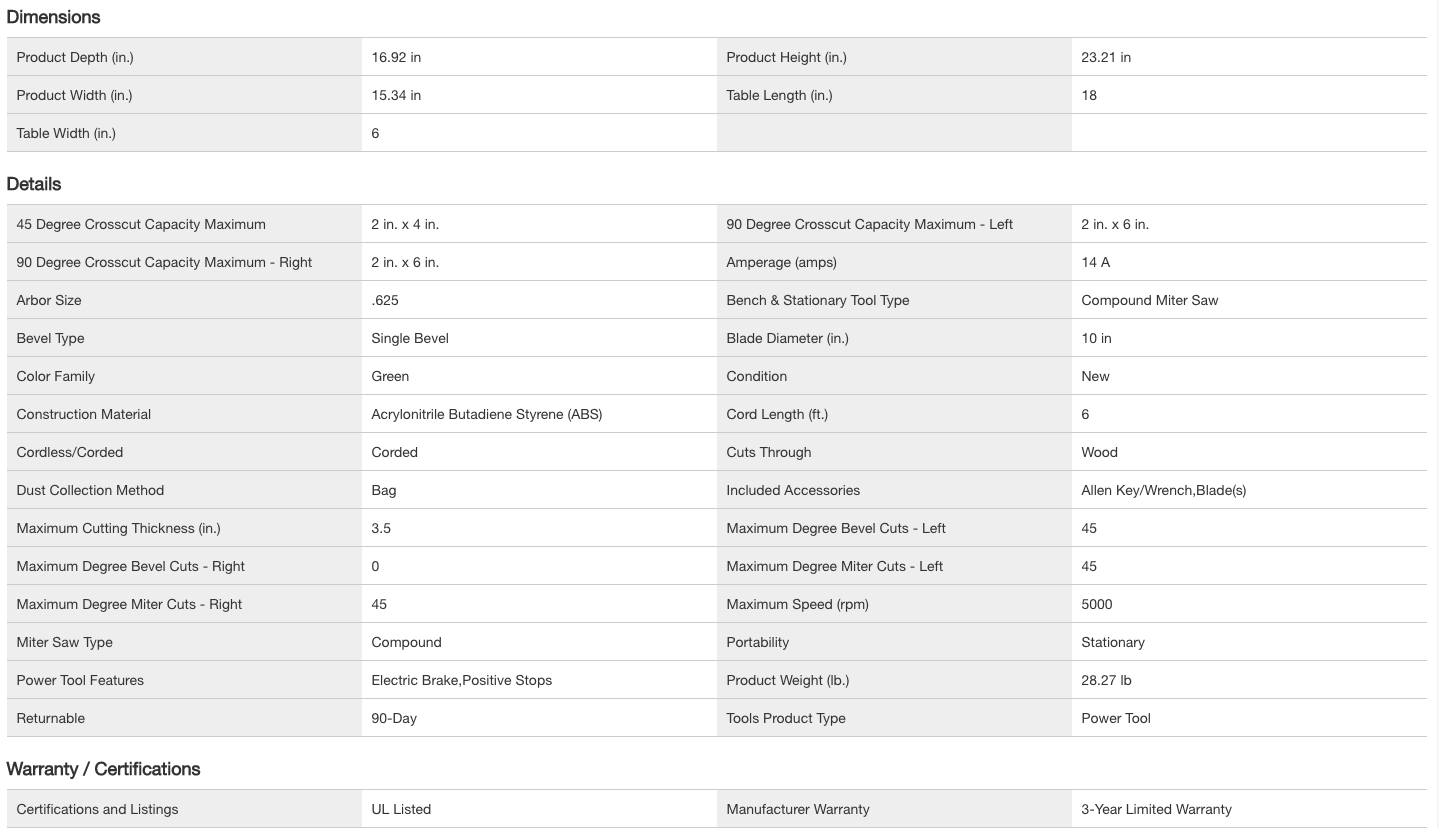Click the Cordless/Corded label
This screenshot has width=1439, height=828.
pyautogui.click(x=70, y=452)
